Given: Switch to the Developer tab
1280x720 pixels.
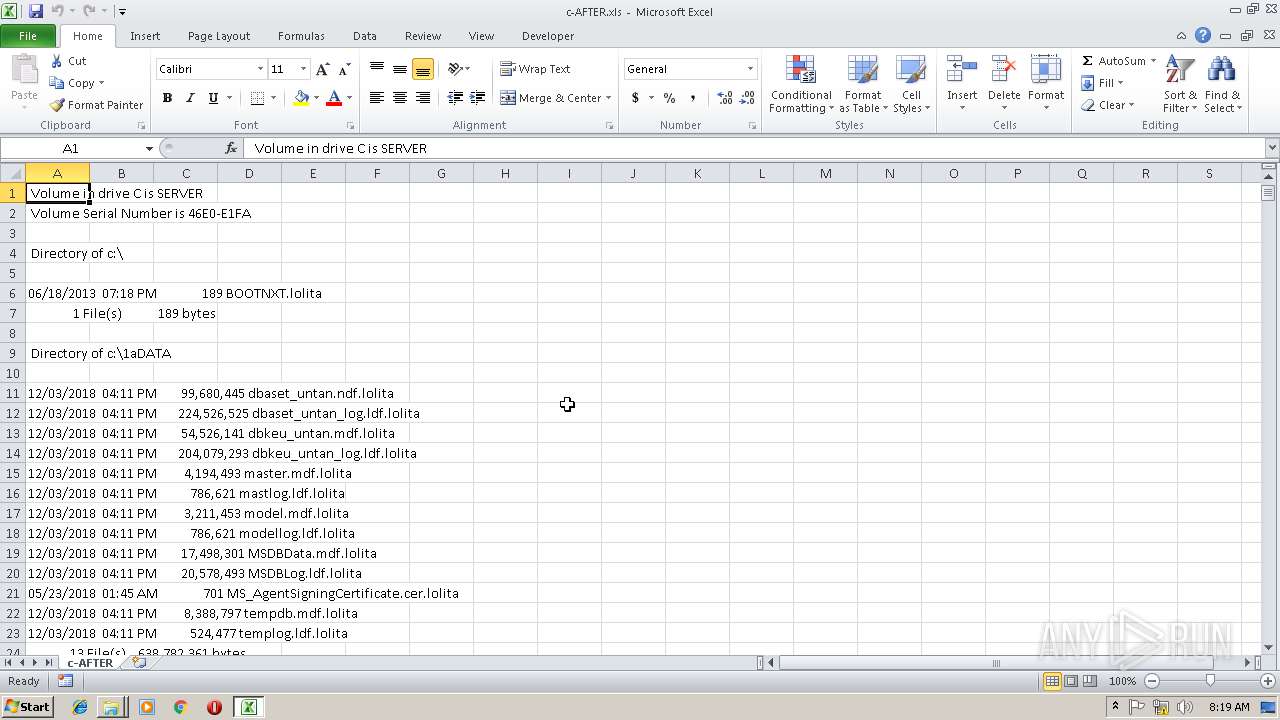Looking at the screenshot, I should point(548,36).
